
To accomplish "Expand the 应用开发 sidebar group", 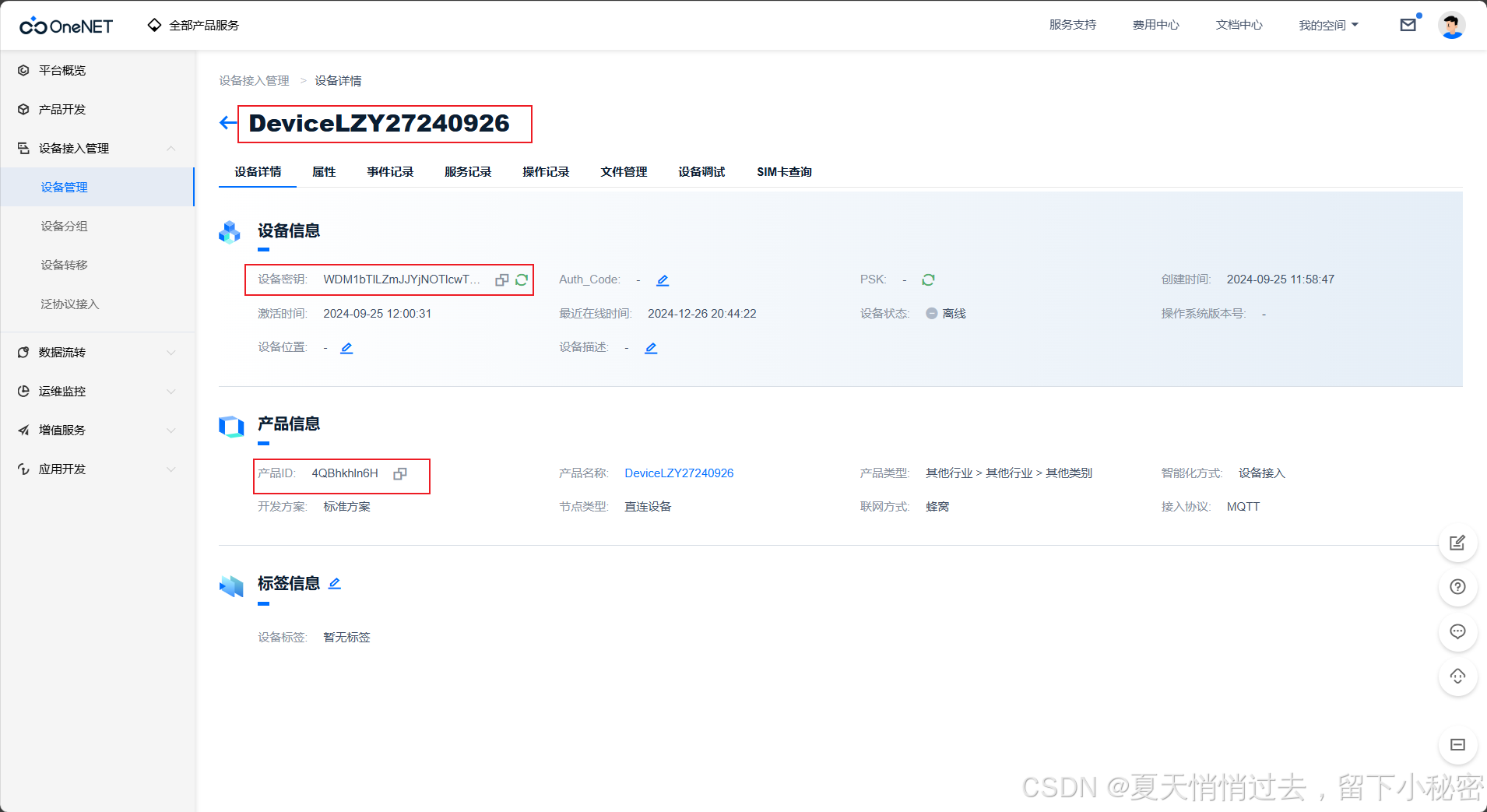I will [x=97, y=469].
